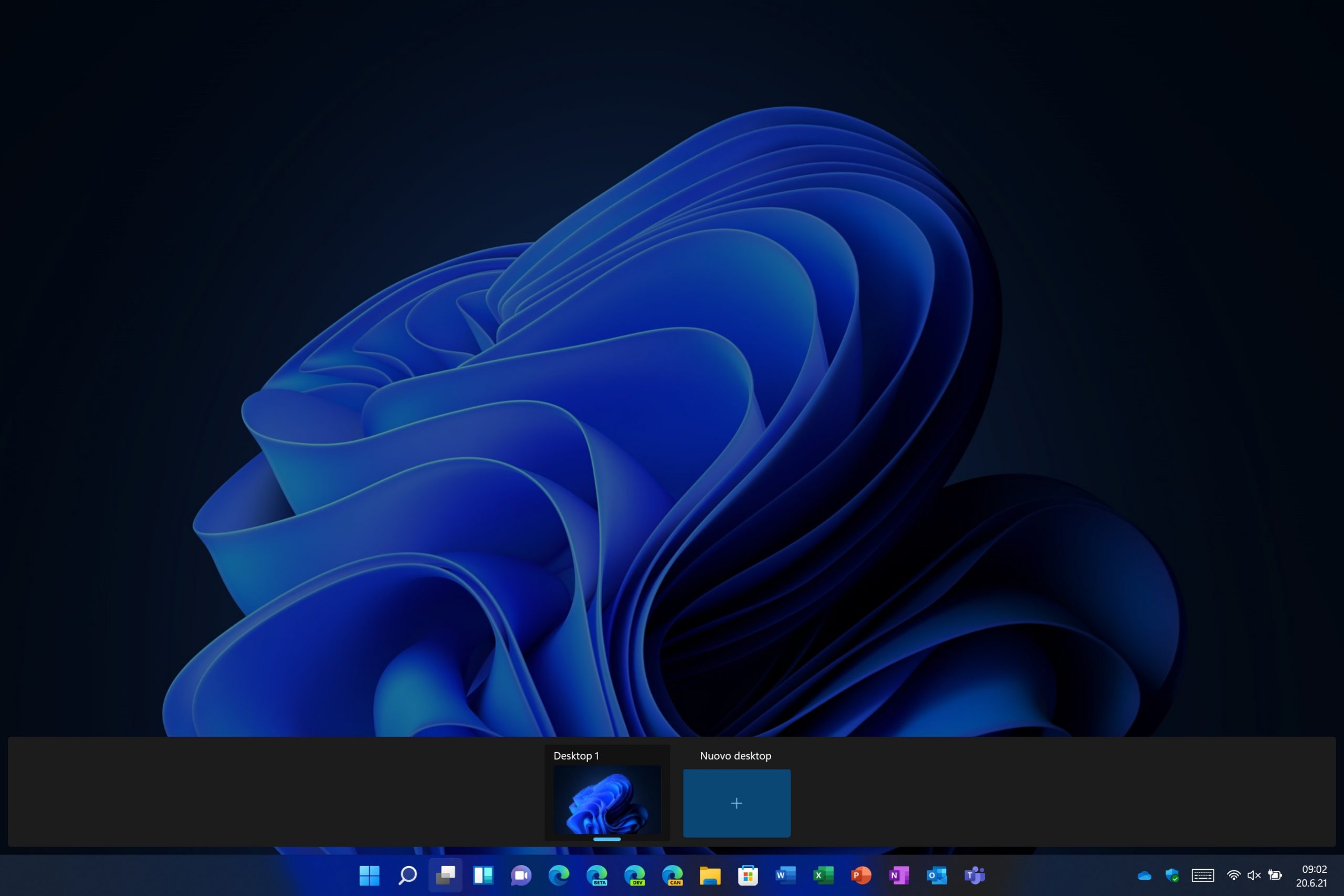Click the "Nuovo desktop" label
Image resolution: width=1344 pixels, height=896 pixels.
coord(736,755)
